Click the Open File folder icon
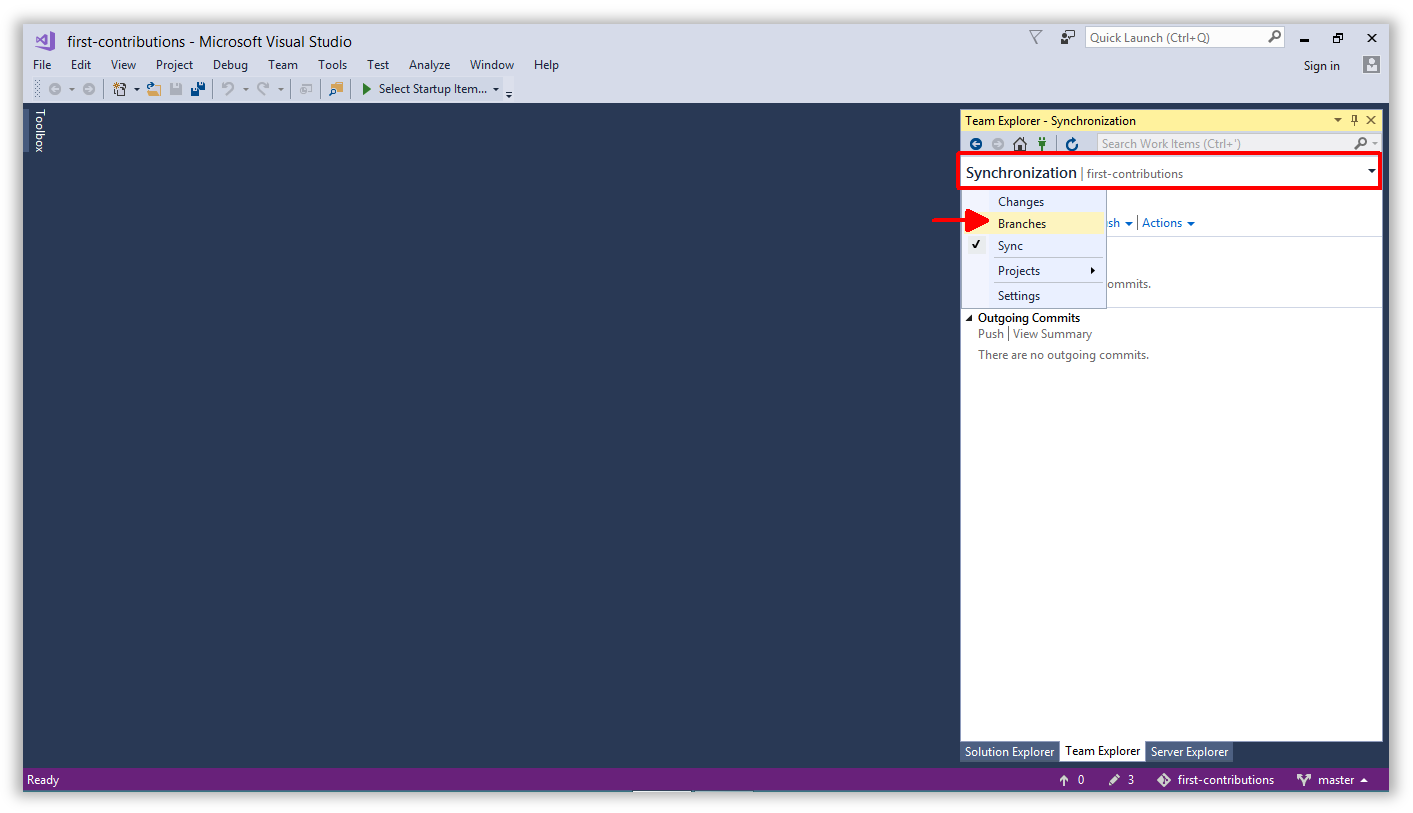The width and height of the screenshot is (1413, 813). click(154, 89)
